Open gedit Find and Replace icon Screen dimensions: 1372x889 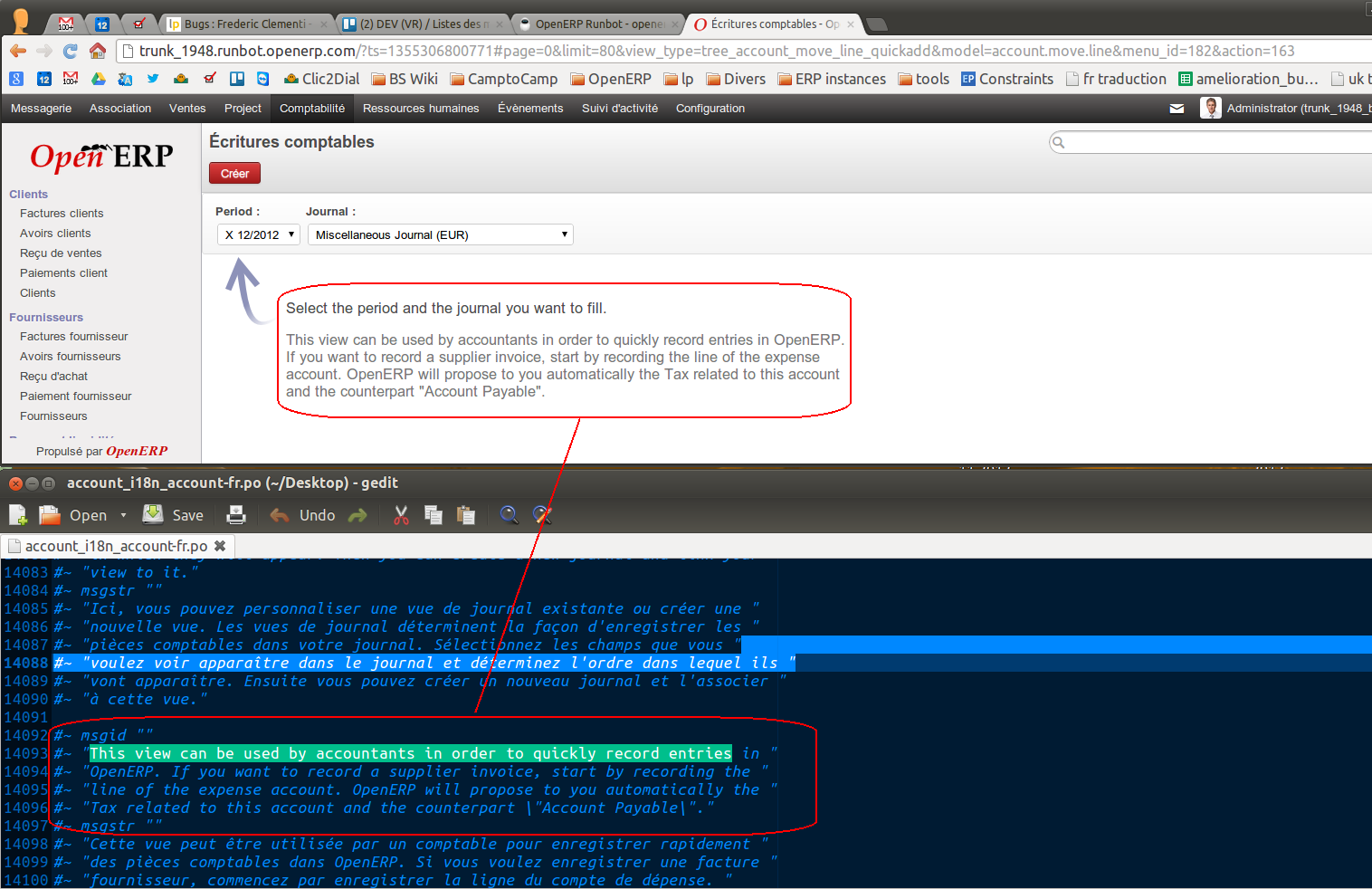point(542,515)
